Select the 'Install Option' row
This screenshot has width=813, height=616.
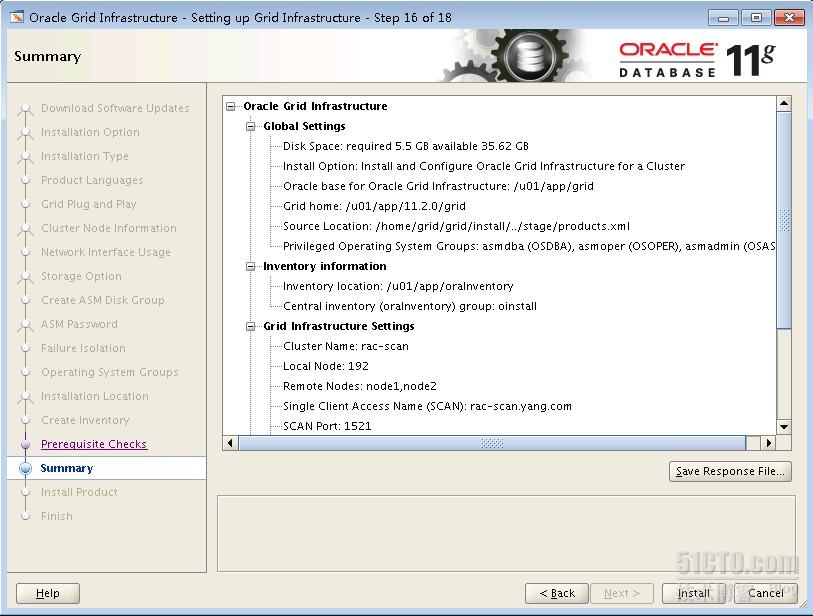coord(484,166)
